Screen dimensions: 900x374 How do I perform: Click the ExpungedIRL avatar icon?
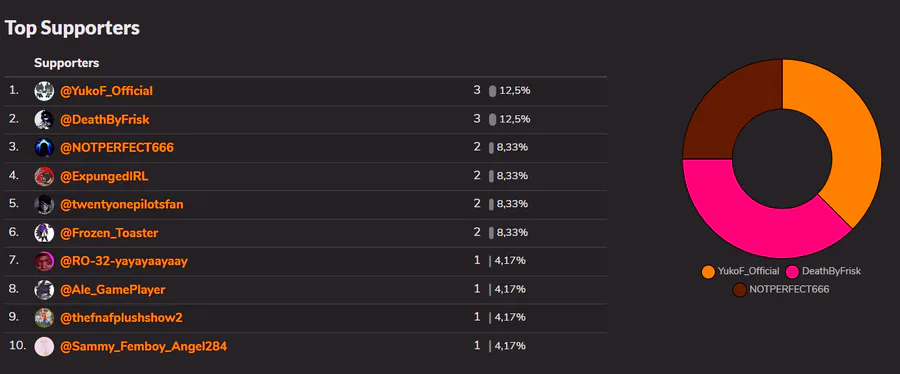point(44,176)
